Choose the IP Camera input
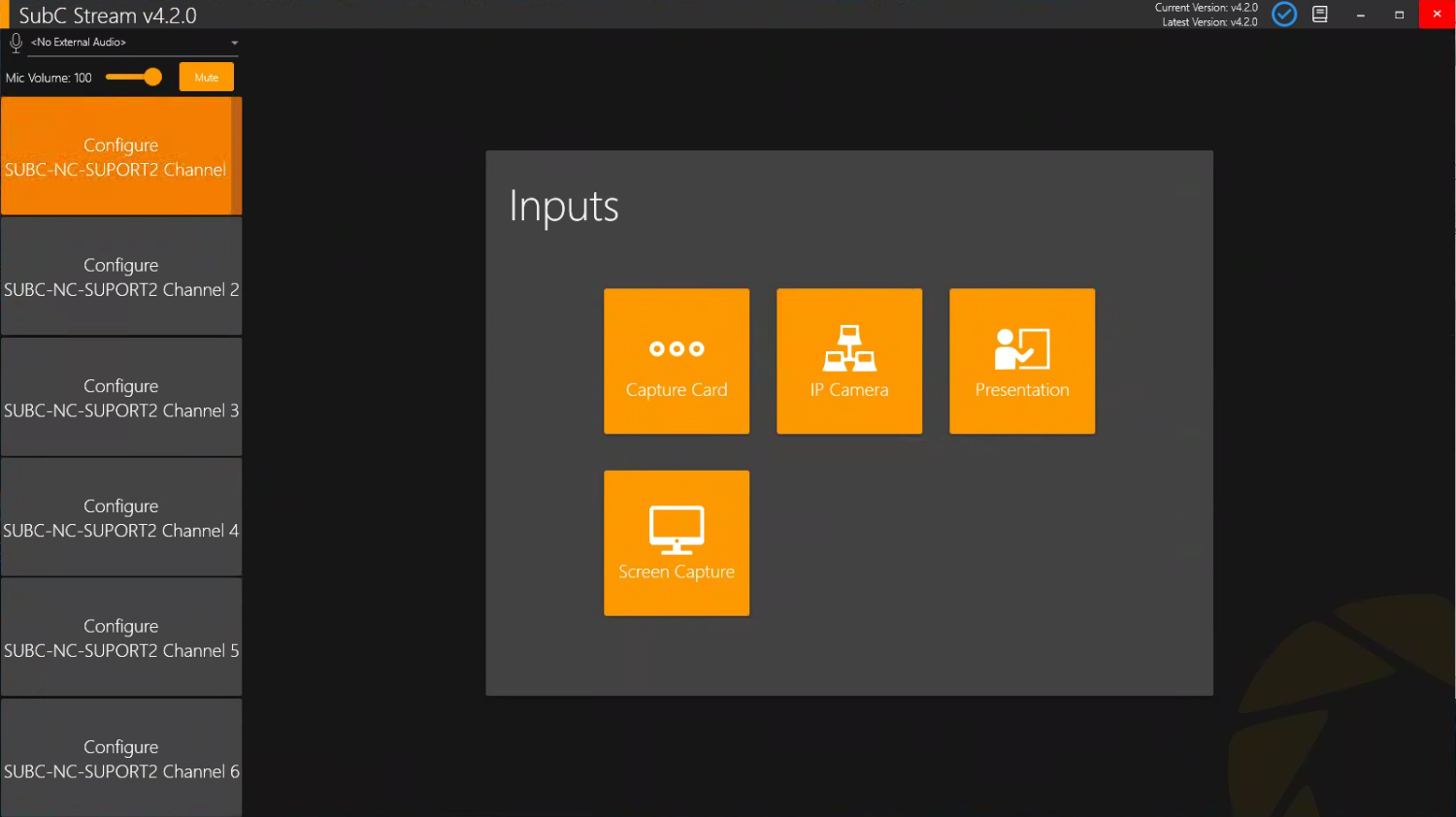Image resolution: width=1456 pixels, height=817 pixels. 849,361
